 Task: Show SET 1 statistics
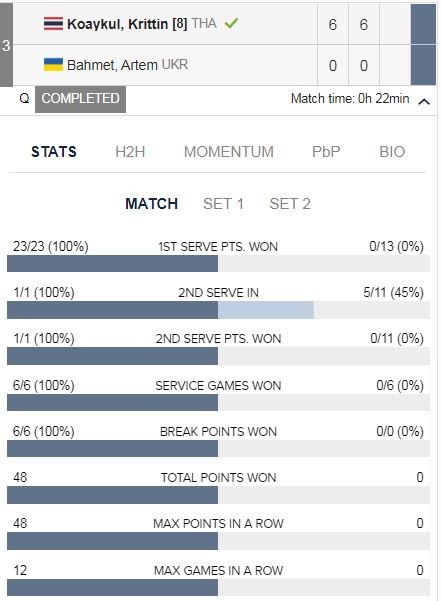223,204
